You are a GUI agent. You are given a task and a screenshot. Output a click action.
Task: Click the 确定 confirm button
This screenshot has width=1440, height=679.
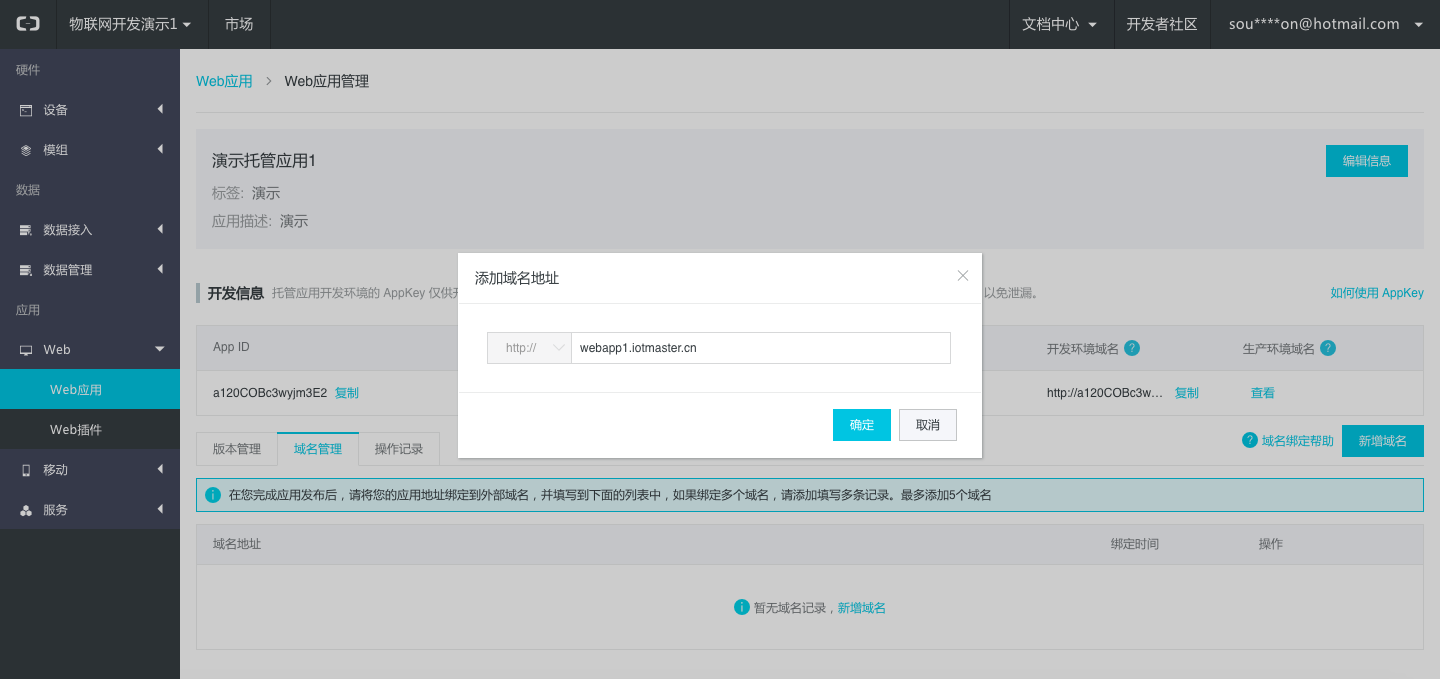(861, 425)
